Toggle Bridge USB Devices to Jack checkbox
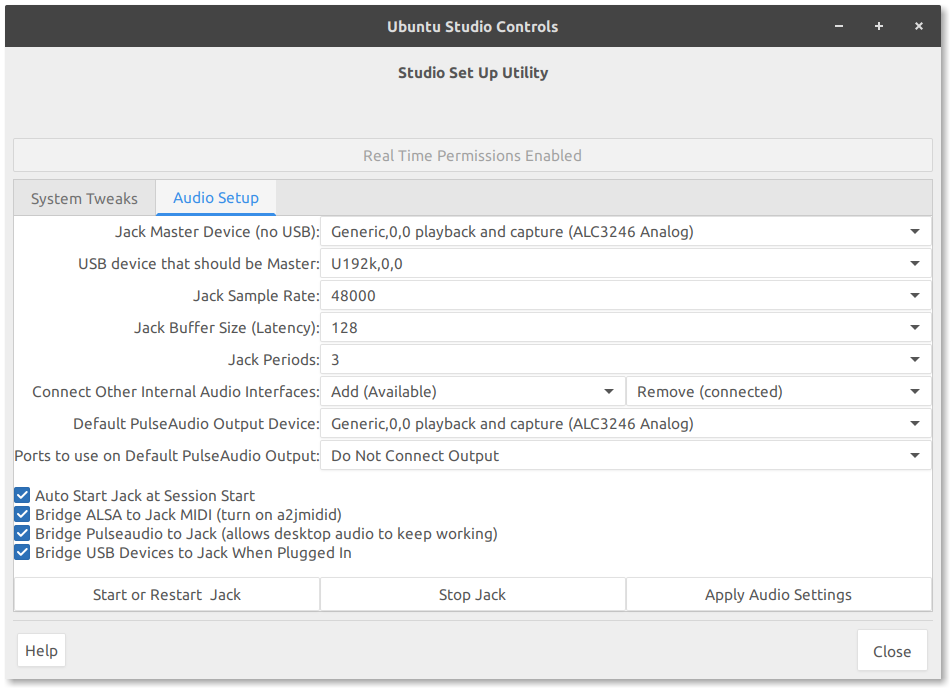 pyautogui.click(x=22, y=552)
